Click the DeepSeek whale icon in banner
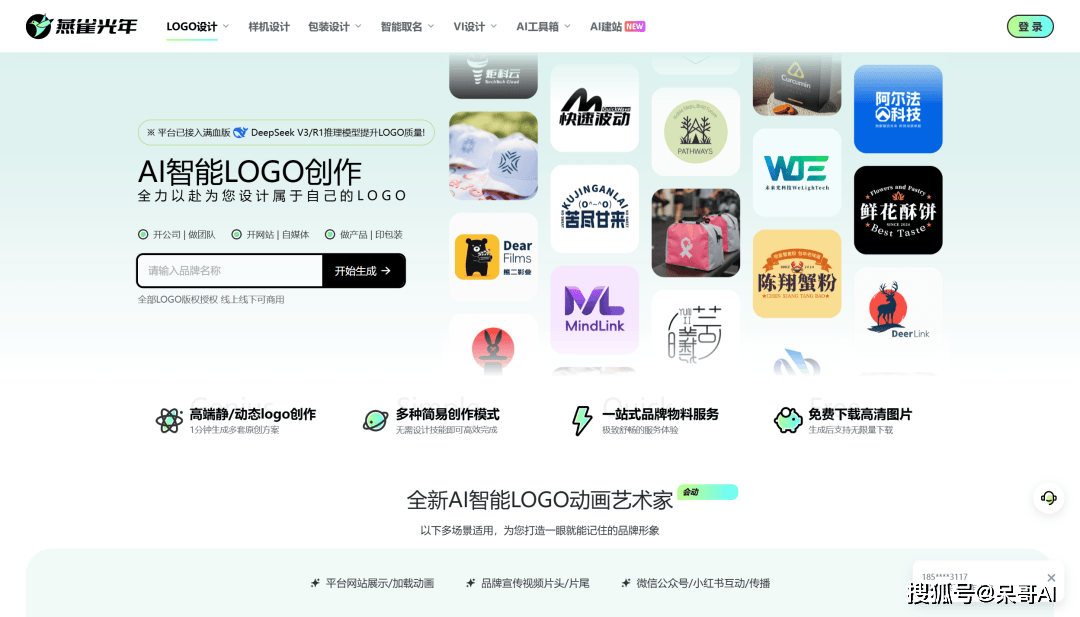This screenshot has width=1080, height=617. click(240, 132)
